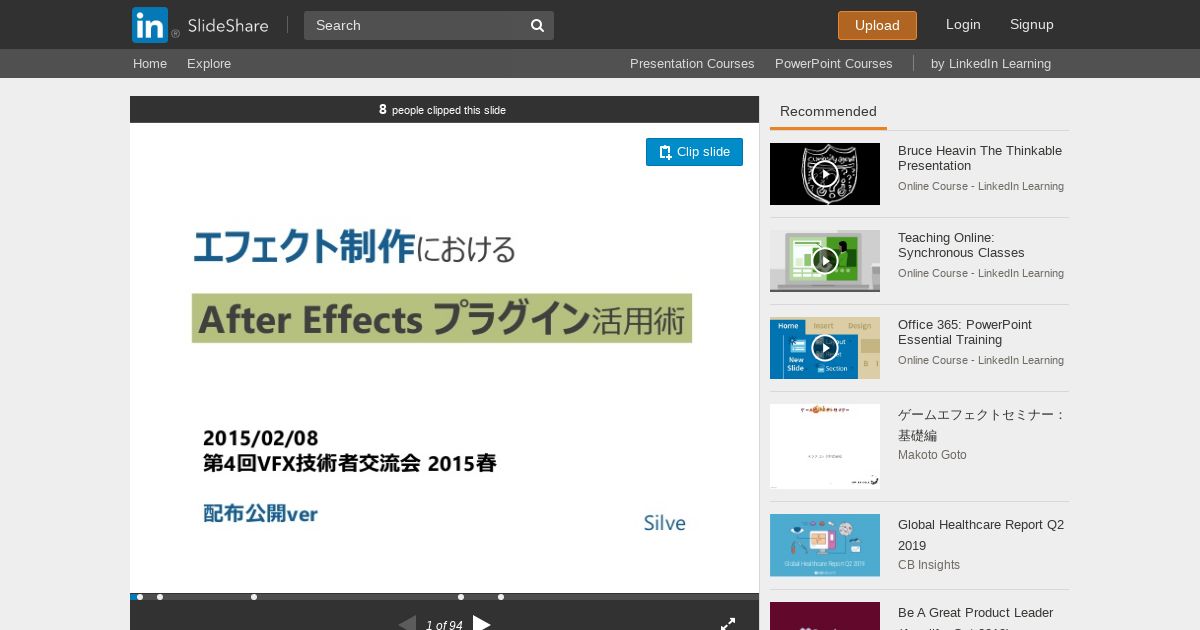Open the ゲームエフェクトセミナー slide thumbnail
1200x630 pixels.
click(x=825, y=446)
